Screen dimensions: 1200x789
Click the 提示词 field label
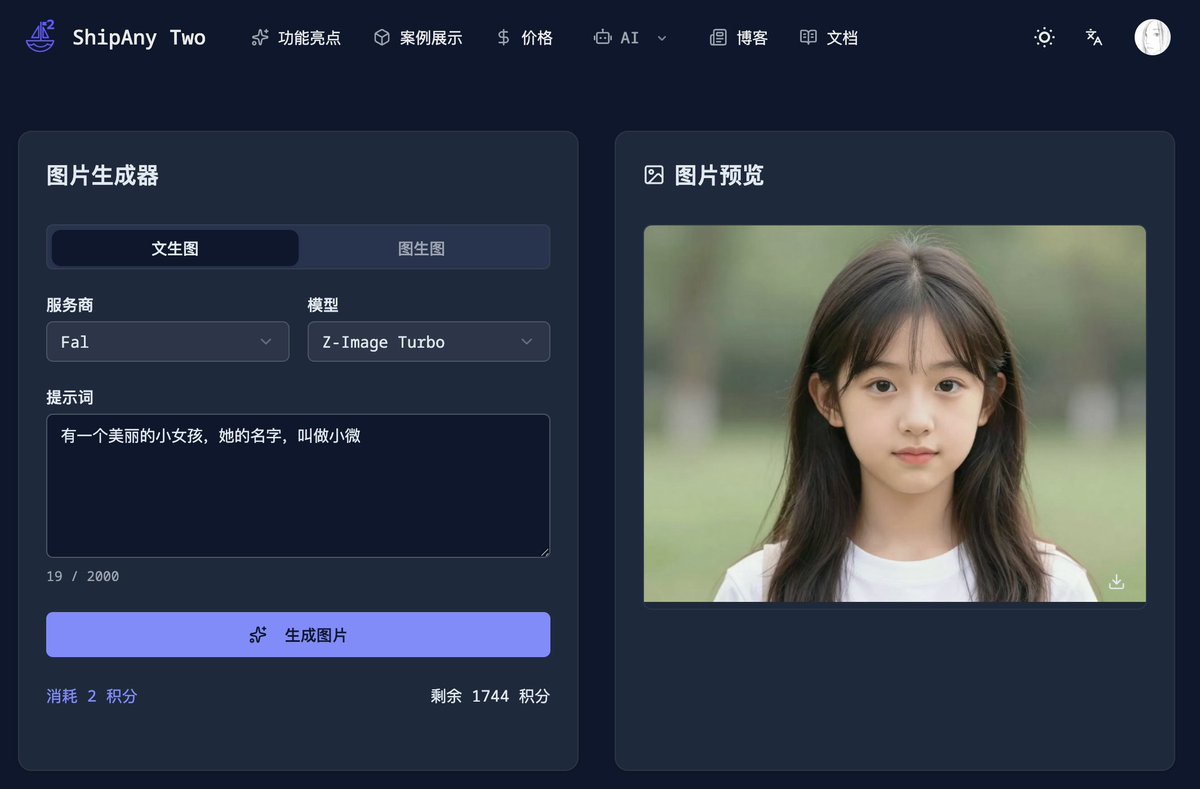[70, 397]
